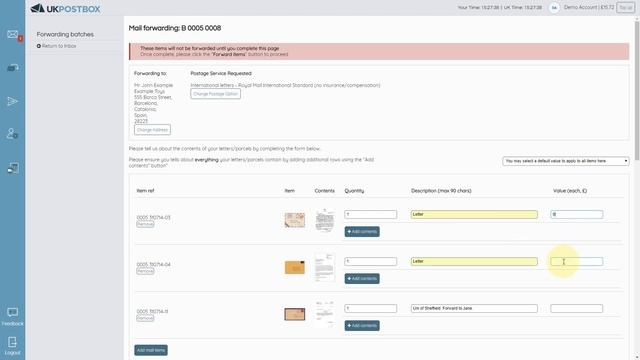Open contents scan thumbnail for item 310714-03
Image resolution: width=640 pixels, height=360 pixels.
click(x=325, y=220)
